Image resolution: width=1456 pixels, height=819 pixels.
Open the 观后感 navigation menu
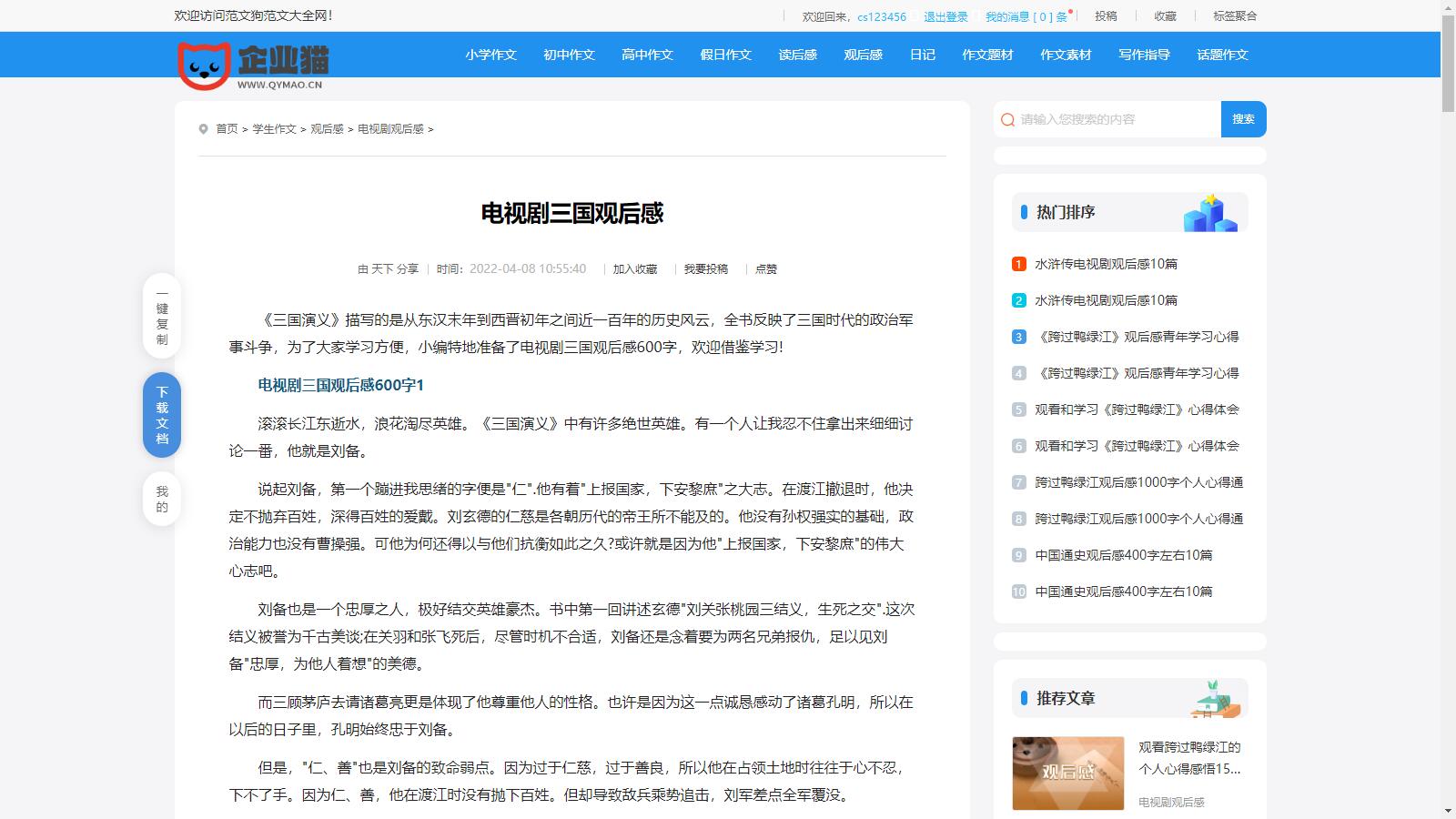(862, 55)
